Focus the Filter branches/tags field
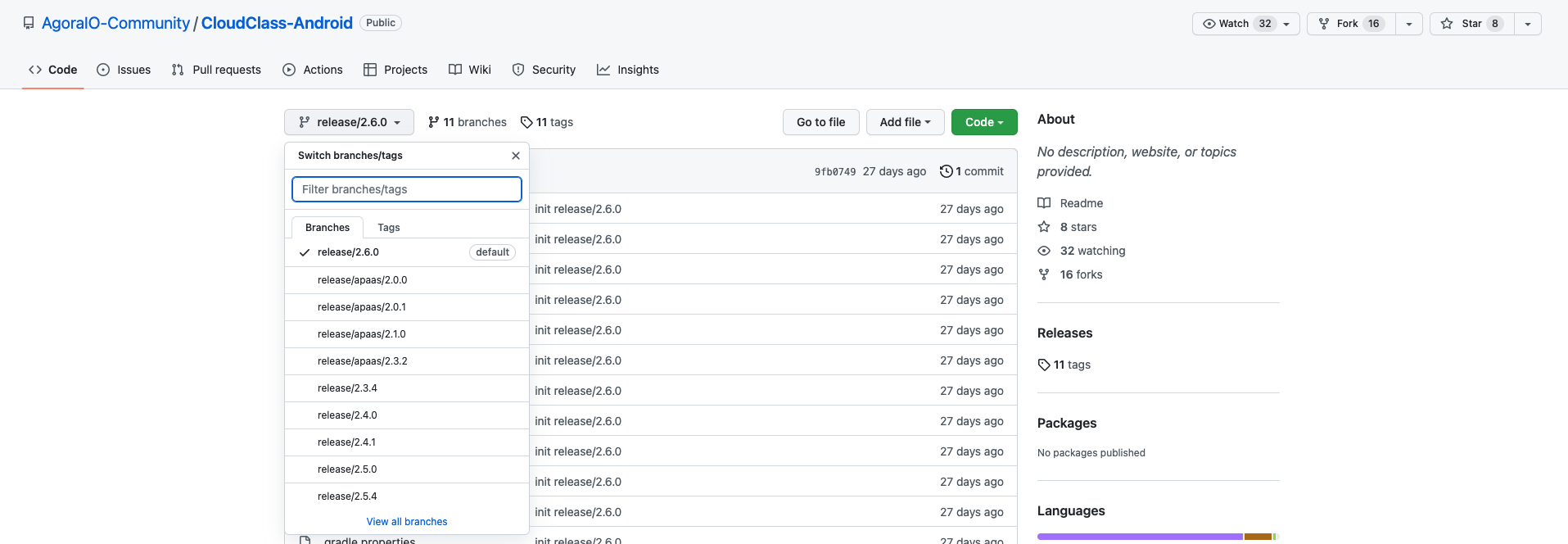The image size is (1568, 544). [407, 189]
